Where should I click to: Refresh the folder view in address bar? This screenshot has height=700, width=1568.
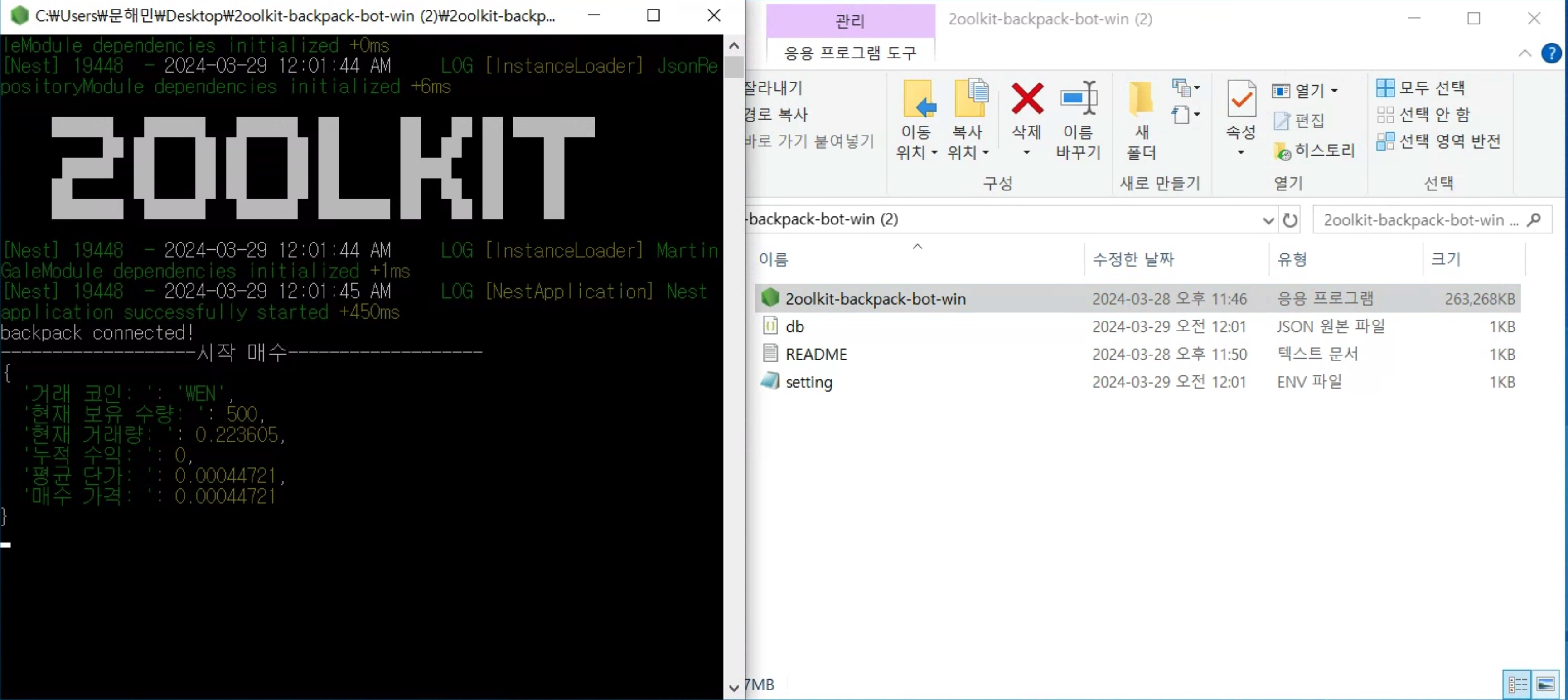[x=1290, y=220]
